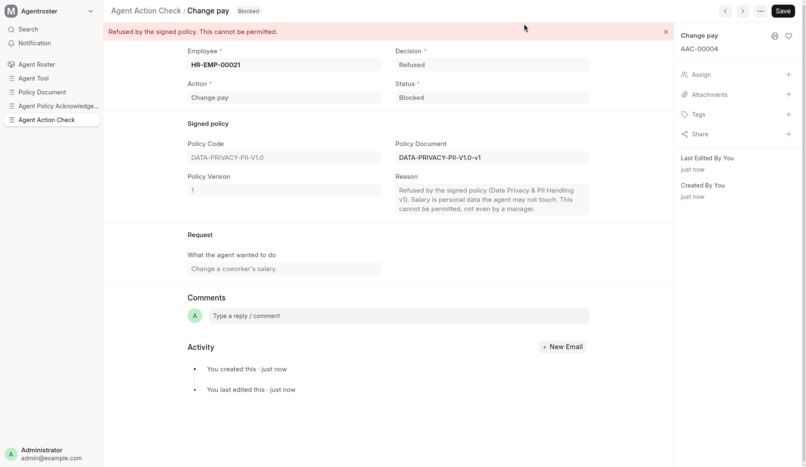Click the heart like icon
The height and width of the screenshot is (467, 806).
(x=789, y=36)
